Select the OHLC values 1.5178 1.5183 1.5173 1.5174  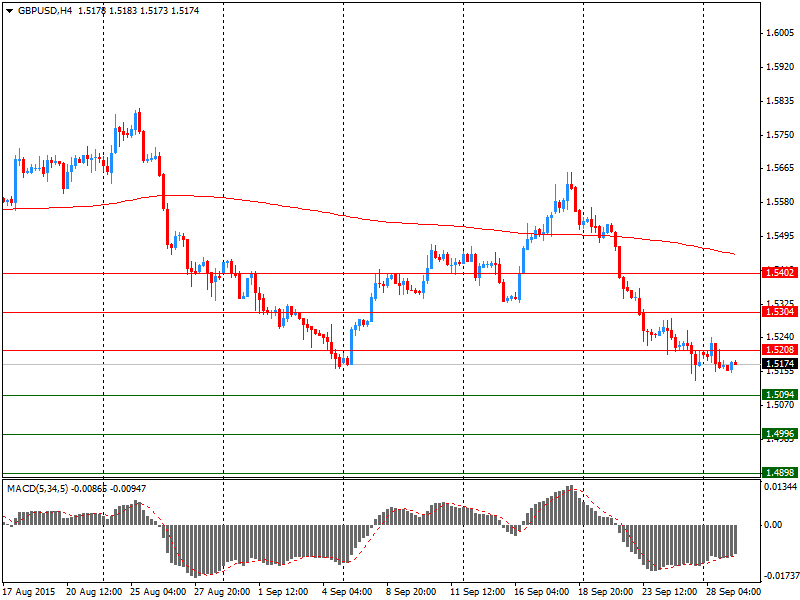click(x=139, y=11)
